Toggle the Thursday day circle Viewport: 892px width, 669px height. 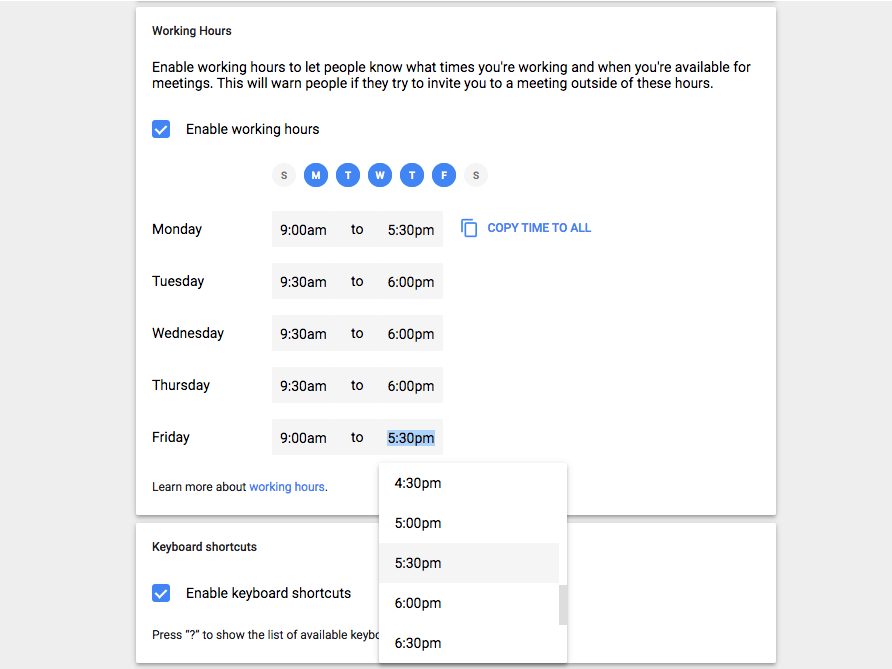412,175
